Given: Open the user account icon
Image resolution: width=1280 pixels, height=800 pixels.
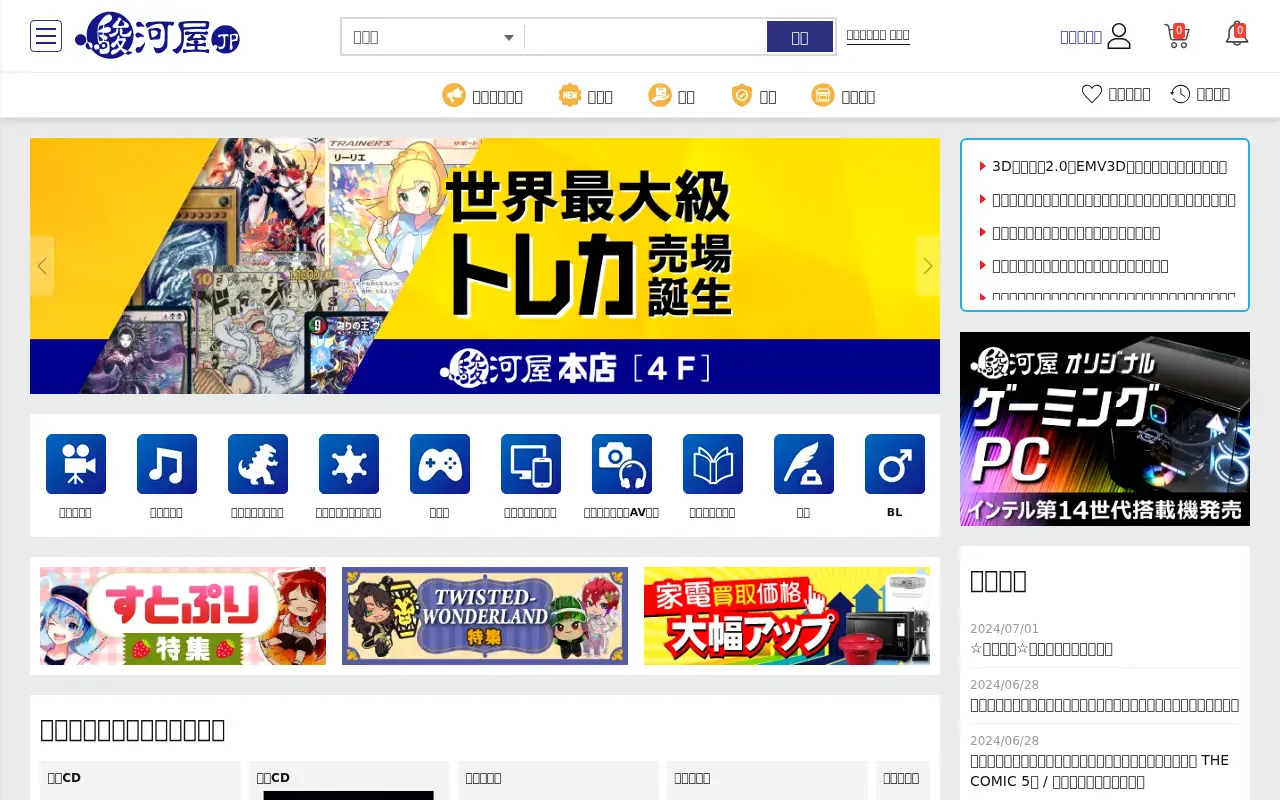Looking at the screenshot, I should (x=1119, y=36).
